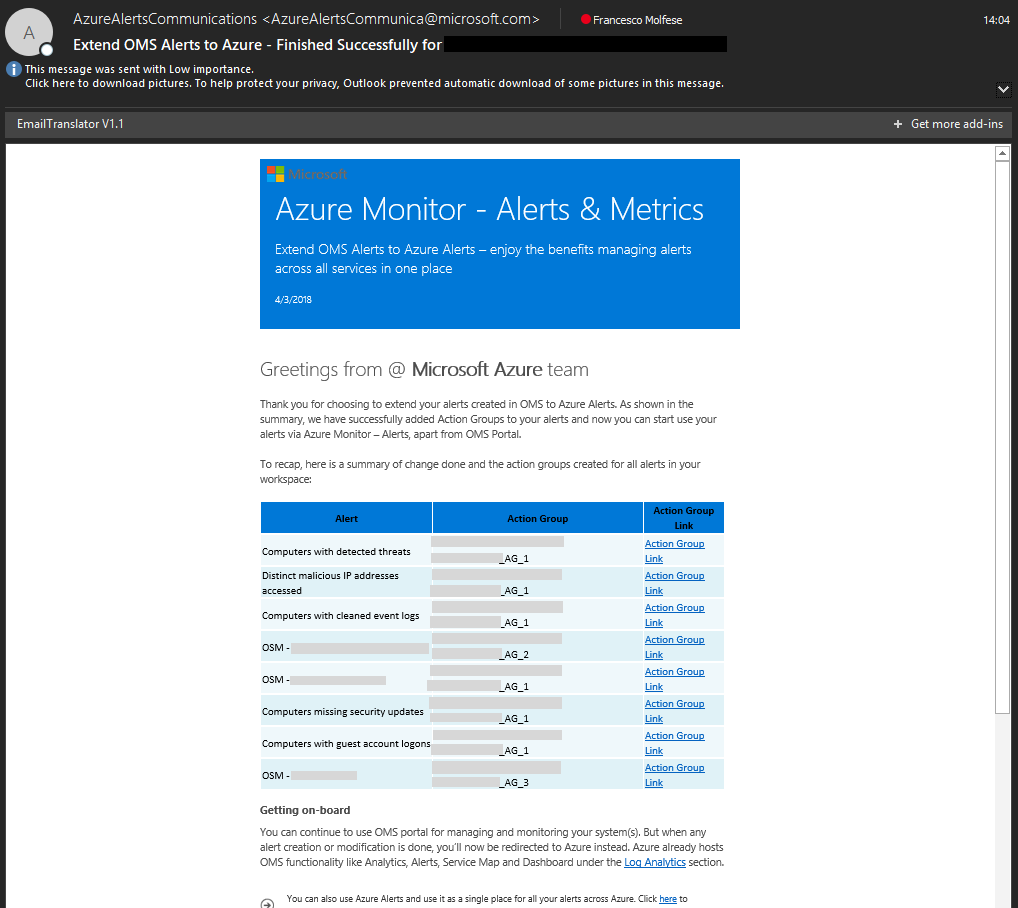The height and width of the screenshot is (908, 1018).
Task: Open Action Group Link for Distinct malicious IP addresses
Action: (x=674, y=583)
